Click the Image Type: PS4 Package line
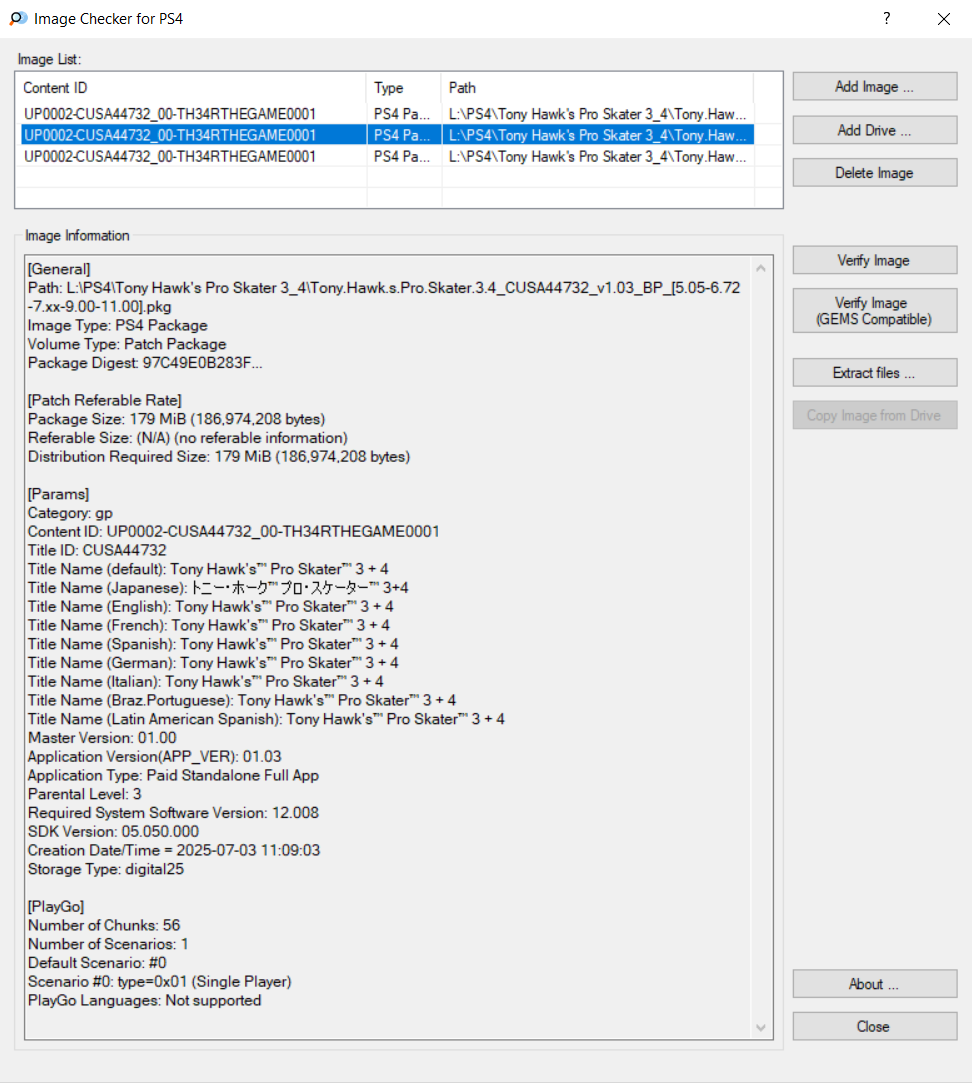This screenshot has width=972, height=1083. coord(117,325)
